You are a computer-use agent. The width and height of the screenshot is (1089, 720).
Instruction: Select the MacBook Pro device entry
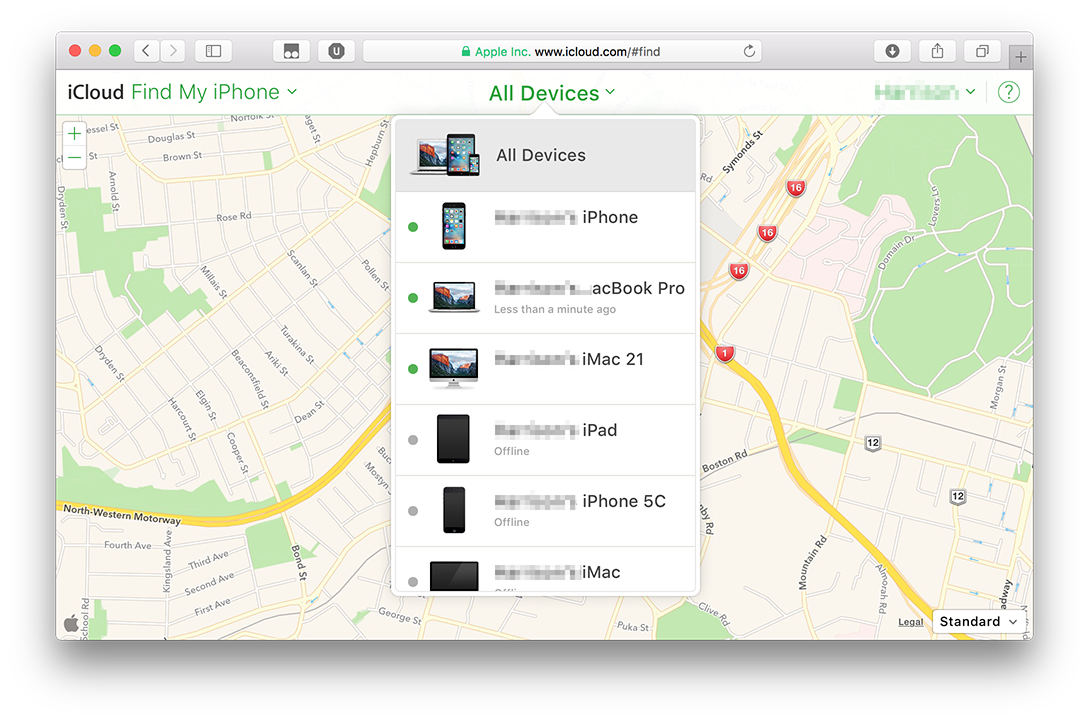pyautogui.click(x=545, y=298)
